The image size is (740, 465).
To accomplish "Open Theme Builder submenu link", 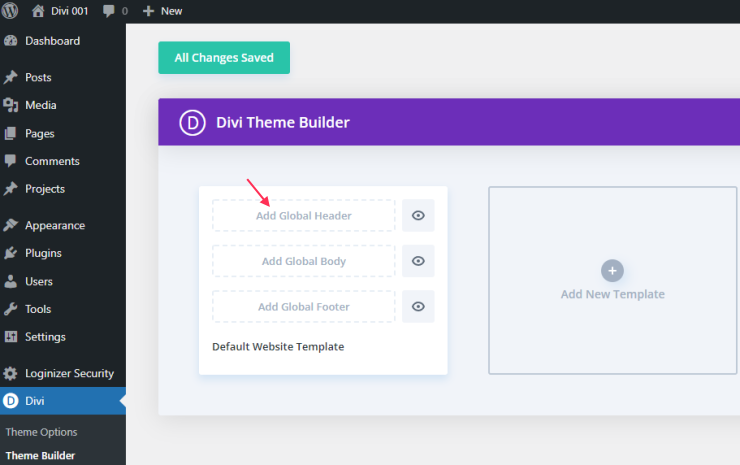I will [40, 456].
